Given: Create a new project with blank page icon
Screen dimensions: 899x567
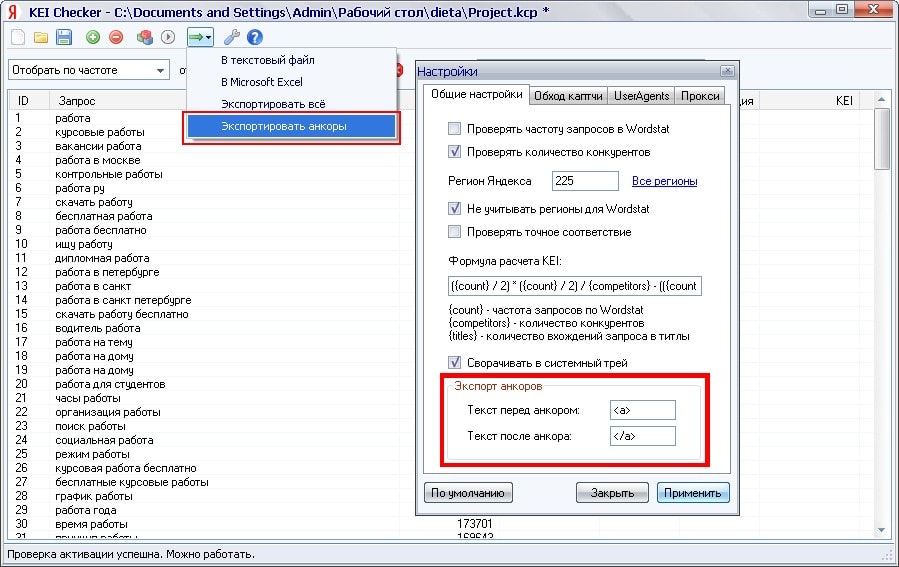Looking at the screenshot, I should pyautogui.click(x=18, y=37).
